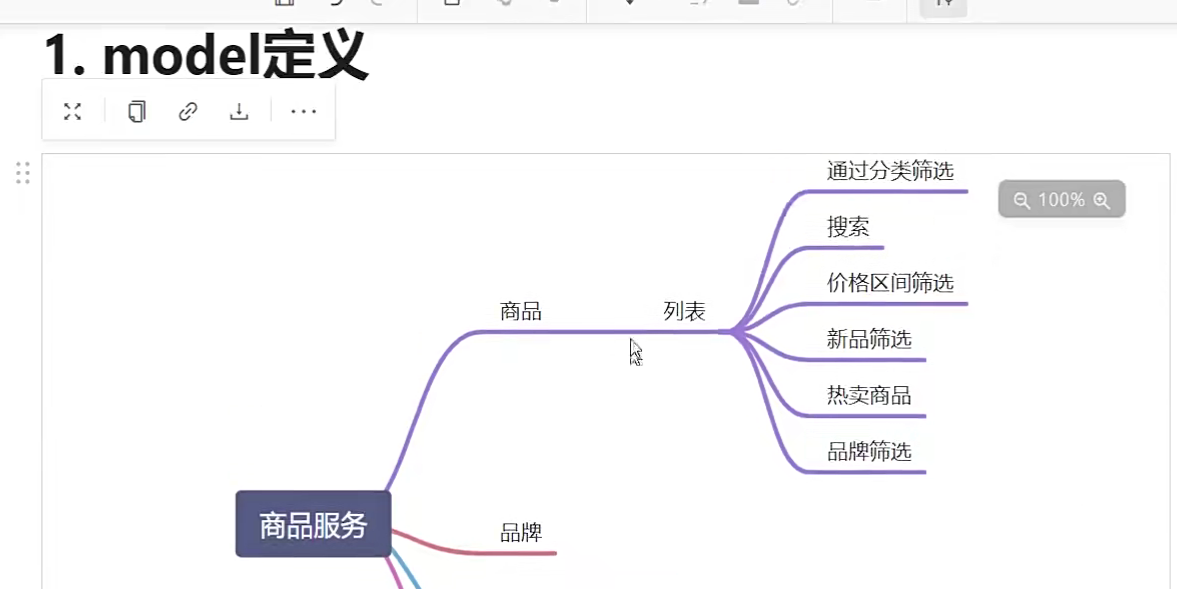Select the 通过分类筛选 leaf node

tap(889, 171)
